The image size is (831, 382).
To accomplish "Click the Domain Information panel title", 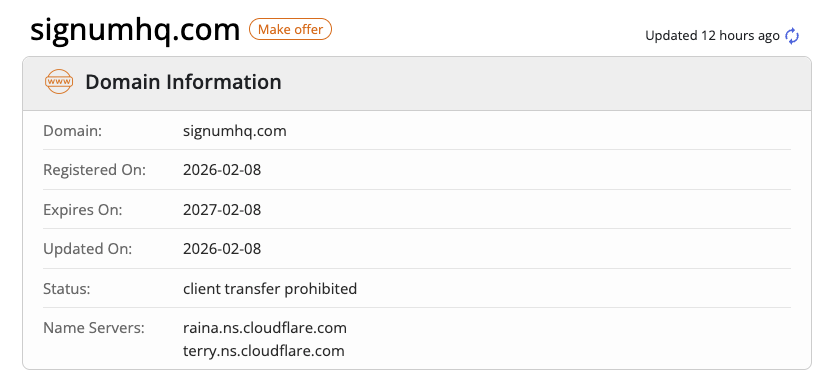I will (183, 82).
